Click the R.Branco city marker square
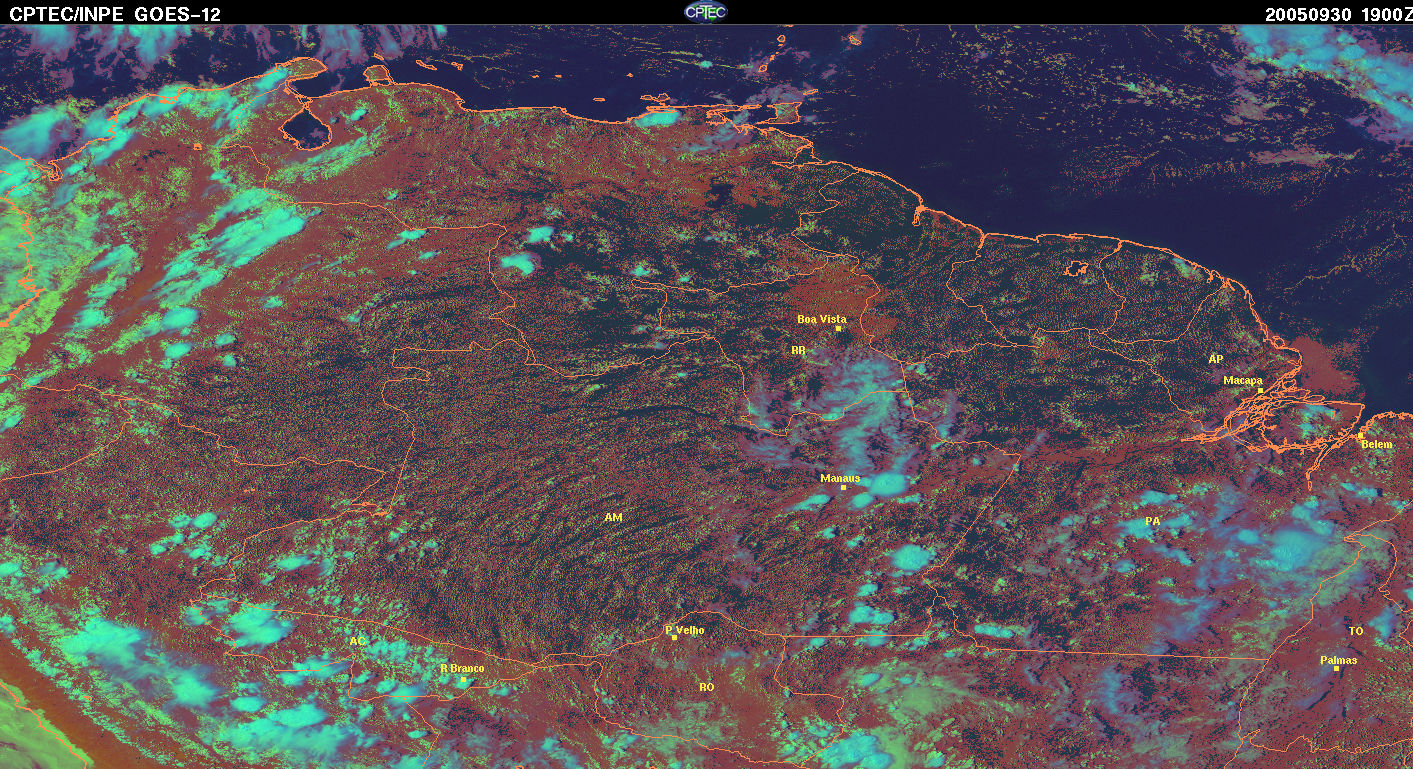The width and height of the screenshot is (1413, 769). pos(463,679)
